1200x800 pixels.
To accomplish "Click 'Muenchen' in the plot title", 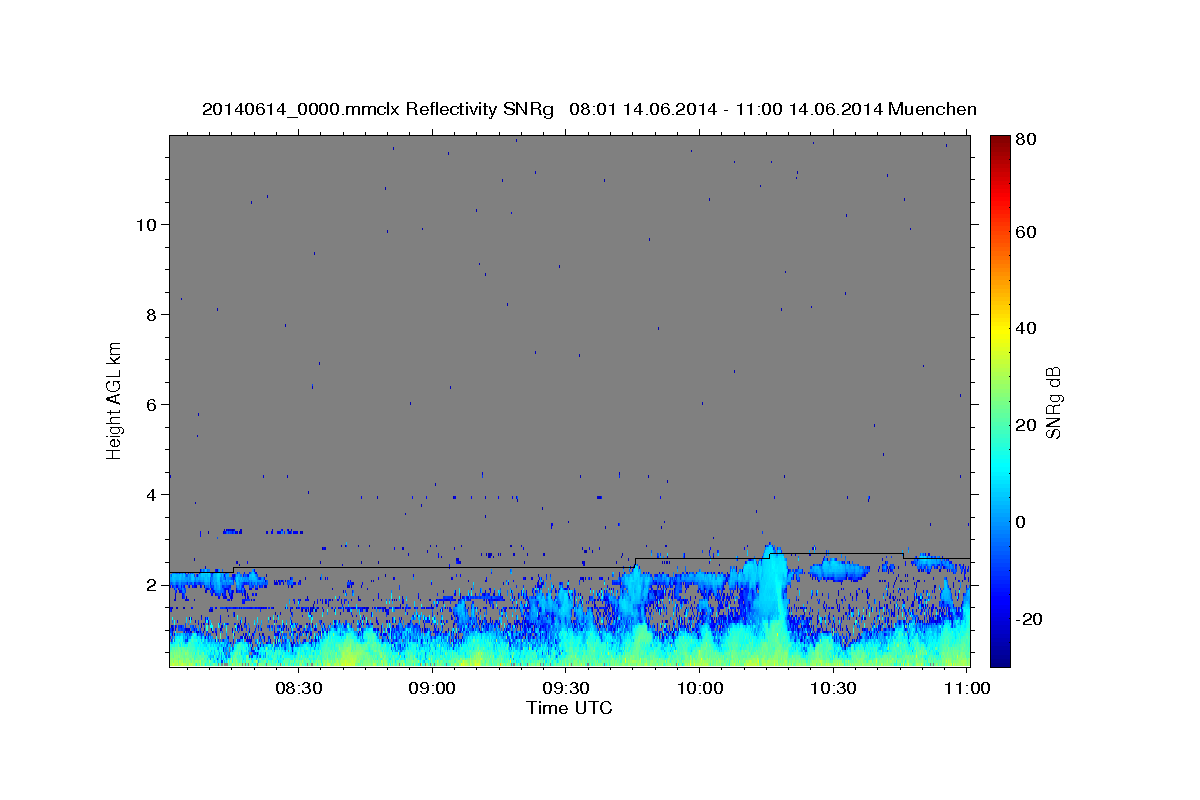I will (932, 109).
